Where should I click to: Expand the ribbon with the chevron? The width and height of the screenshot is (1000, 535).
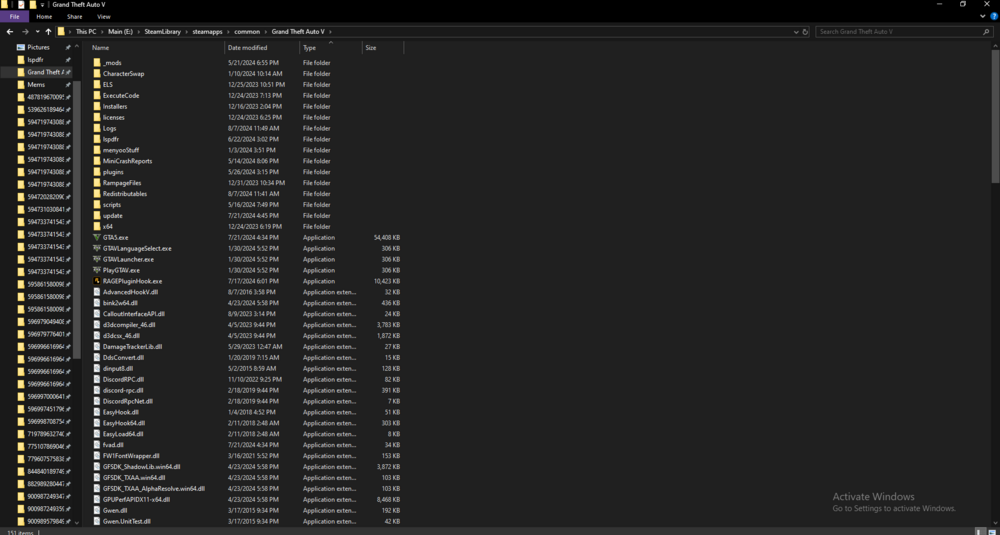(x=984, y=17)
